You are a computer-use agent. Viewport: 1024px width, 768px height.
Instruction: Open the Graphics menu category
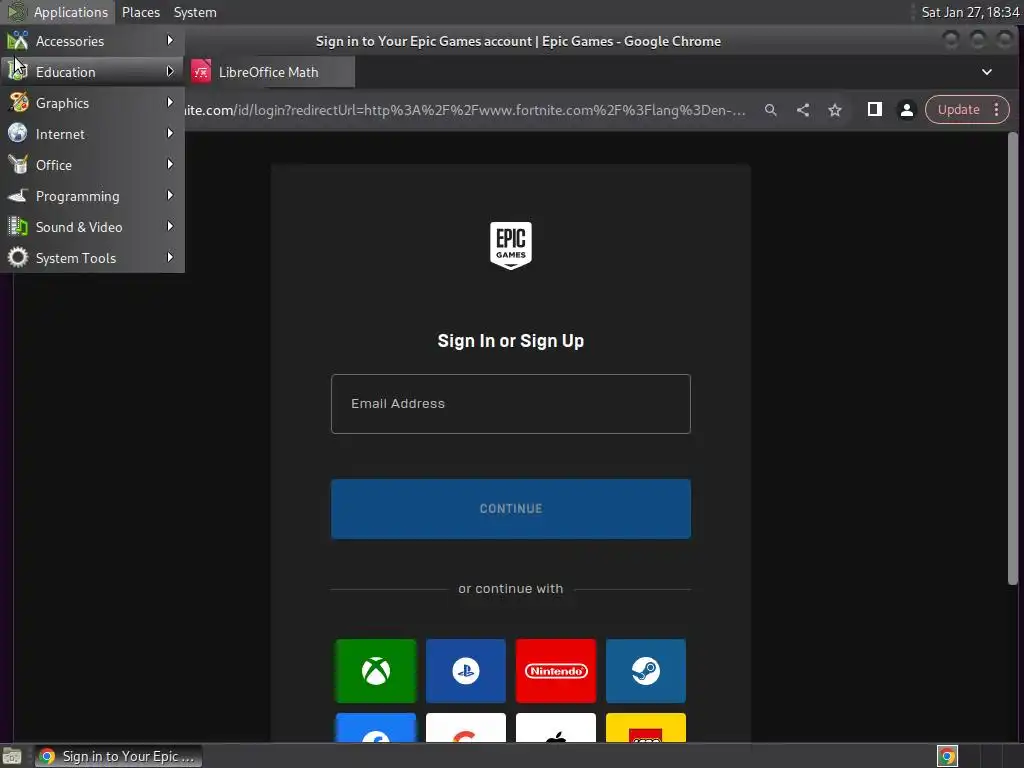(x=92, y=103)
